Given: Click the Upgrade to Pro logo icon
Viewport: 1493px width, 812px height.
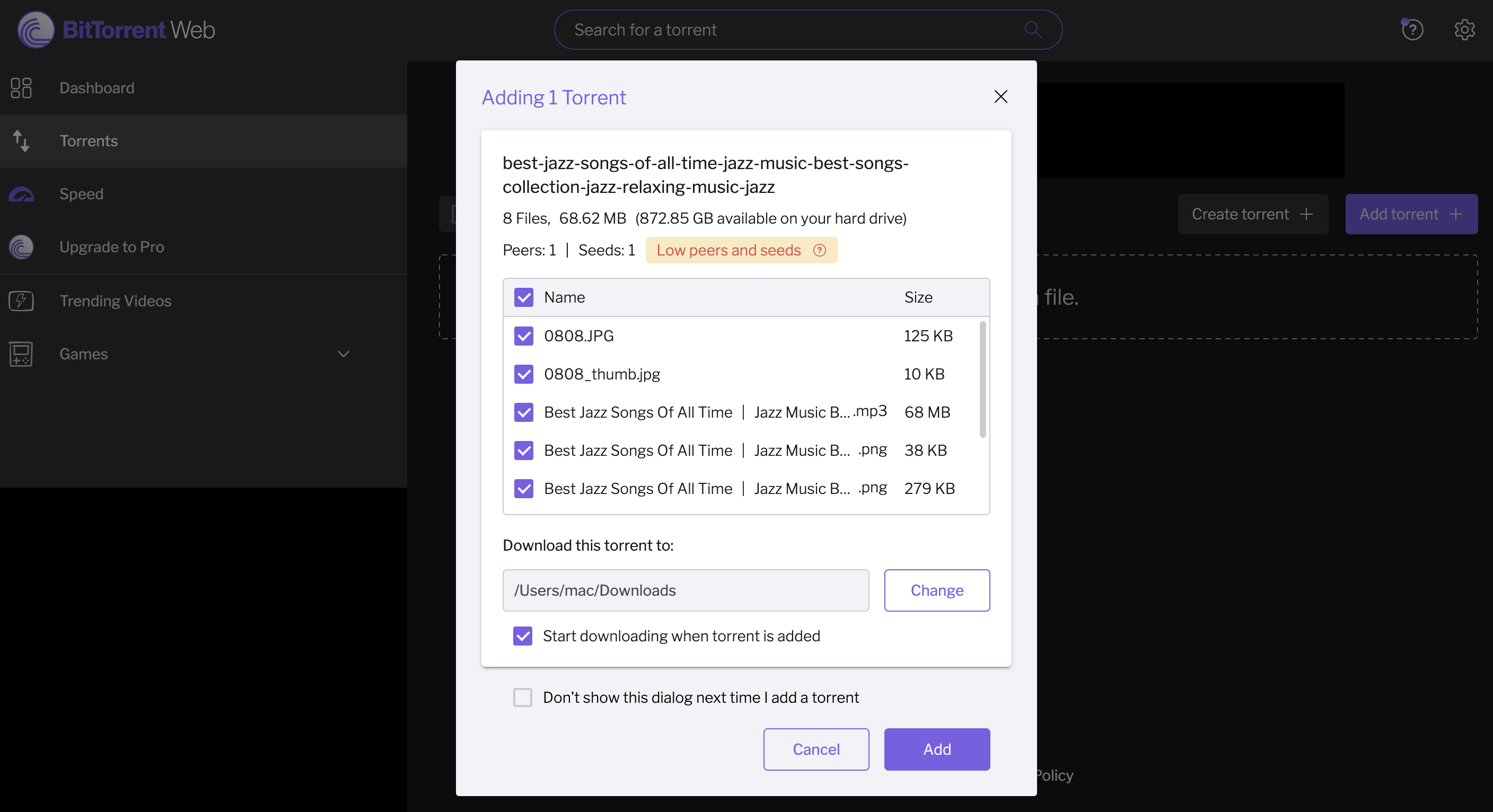Looking at the screenshot, I should [21, 247].
